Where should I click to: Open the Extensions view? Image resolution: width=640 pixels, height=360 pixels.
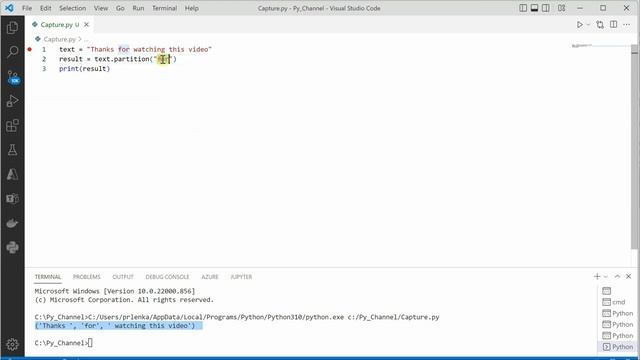(x=12, y=125)
